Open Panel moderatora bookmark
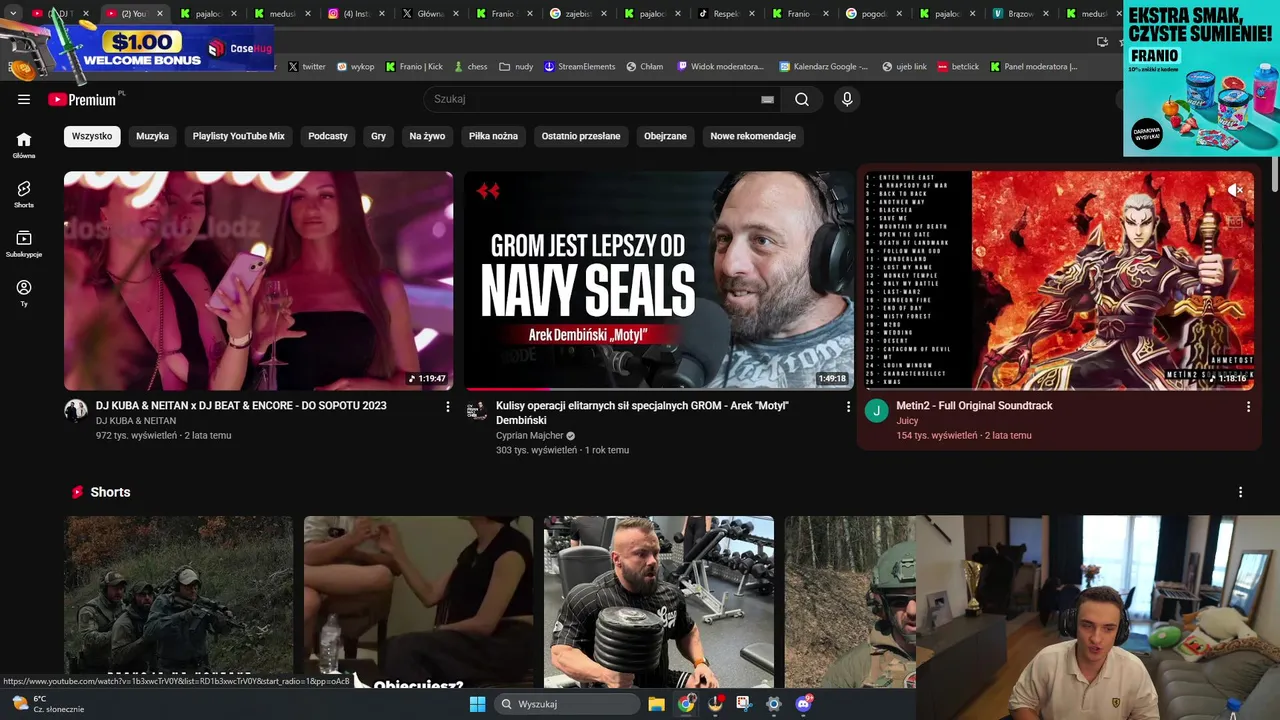This screenshot has height=720, width=1280. coord(1034,66)
